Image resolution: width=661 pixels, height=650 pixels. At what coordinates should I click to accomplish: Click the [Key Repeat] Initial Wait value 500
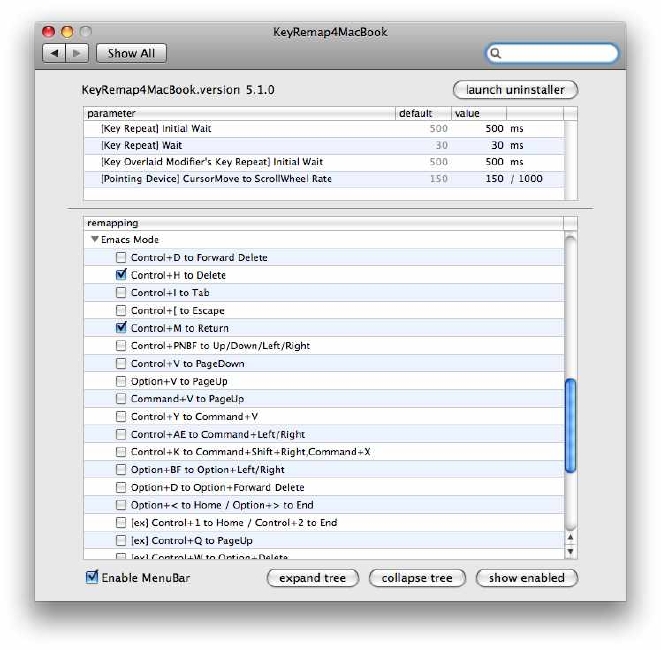click(494, 129)
